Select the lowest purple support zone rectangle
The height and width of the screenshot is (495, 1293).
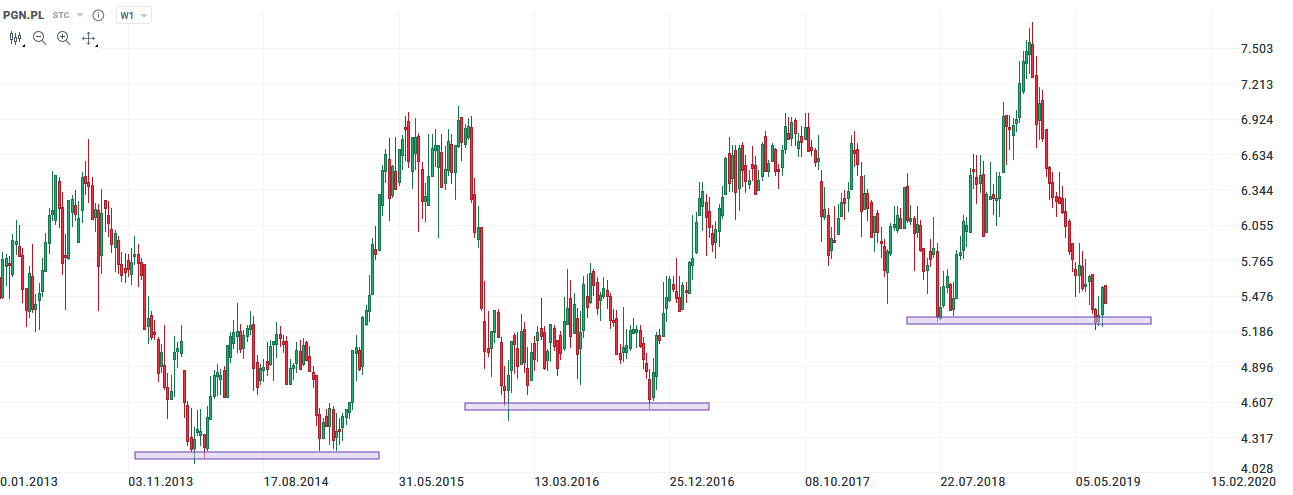click(x=257, y=455)
